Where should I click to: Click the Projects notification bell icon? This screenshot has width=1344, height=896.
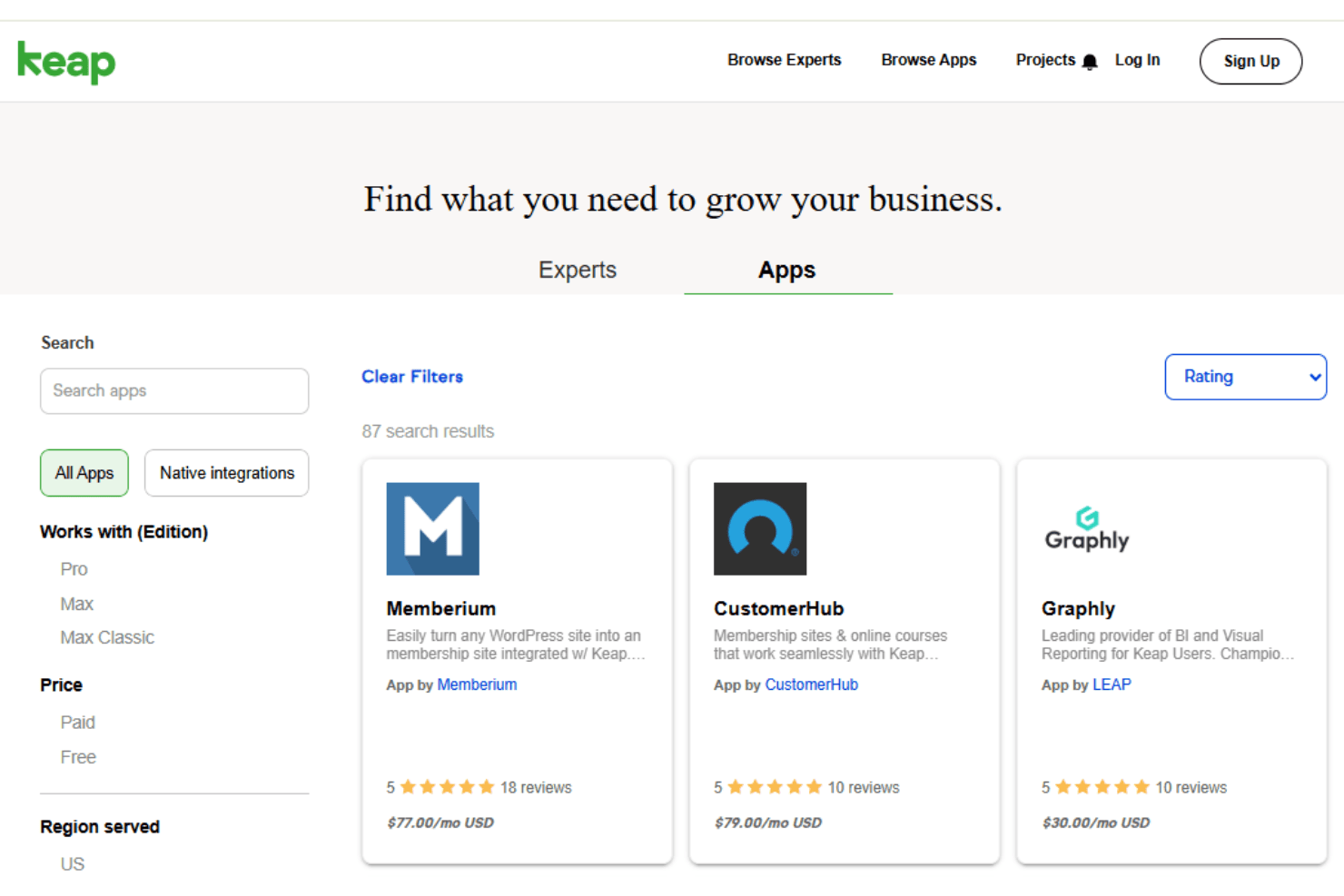pyautogui.click(x=1090, y=62)
